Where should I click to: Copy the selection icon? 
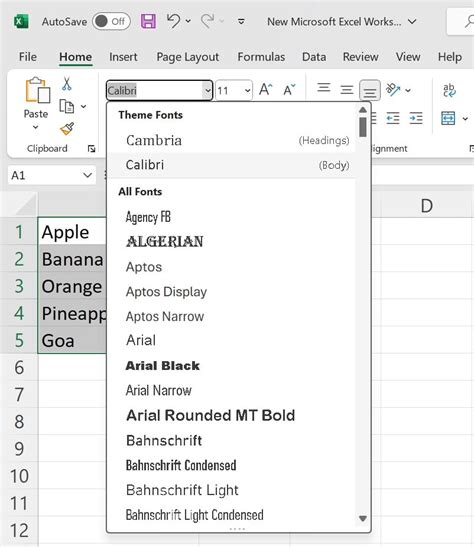(x=67, y=106)
